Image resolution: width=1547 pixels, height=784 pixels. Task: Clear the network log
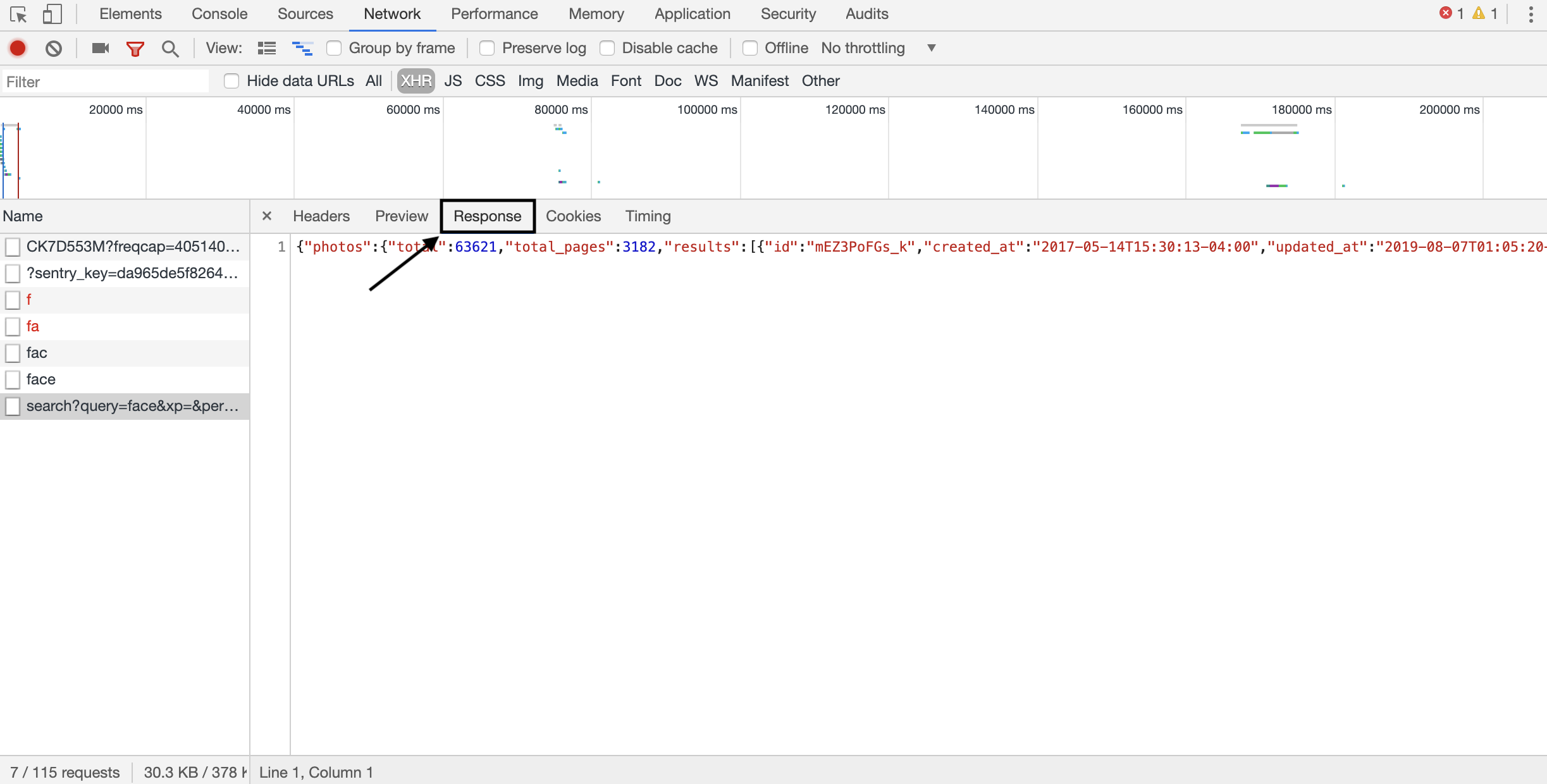tap(54, 48)
